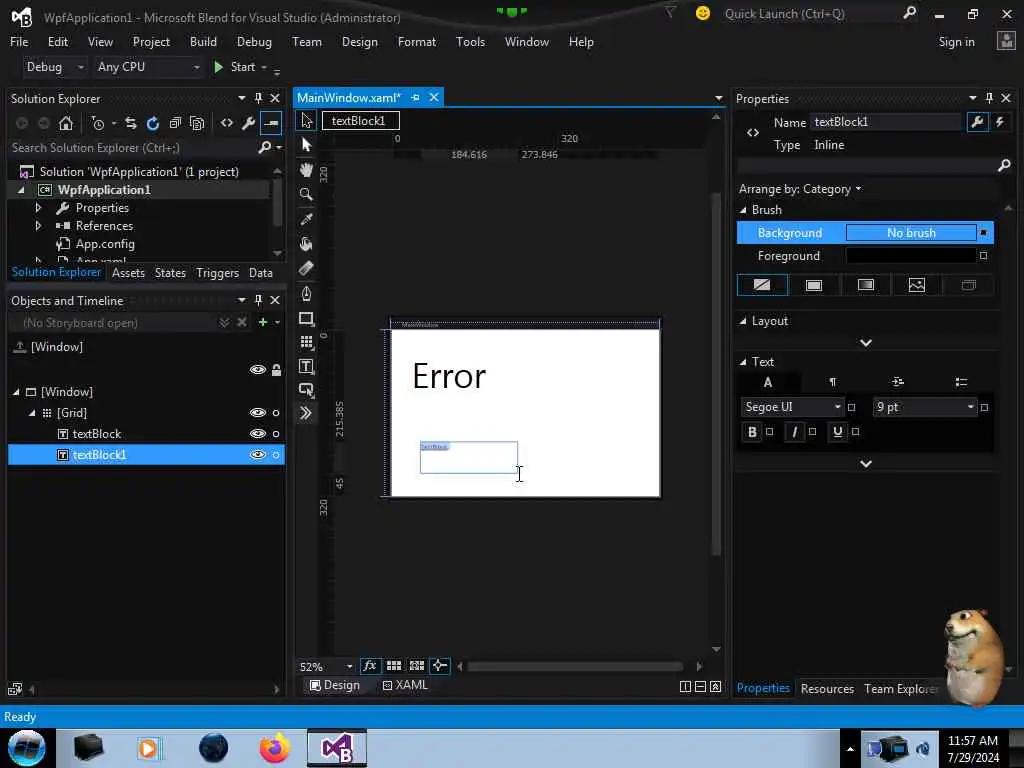The height and width of the screenshot is (768, 1024).
Task: Click the Events lightning bolt icon
Action: click(x=1000, y=122)
